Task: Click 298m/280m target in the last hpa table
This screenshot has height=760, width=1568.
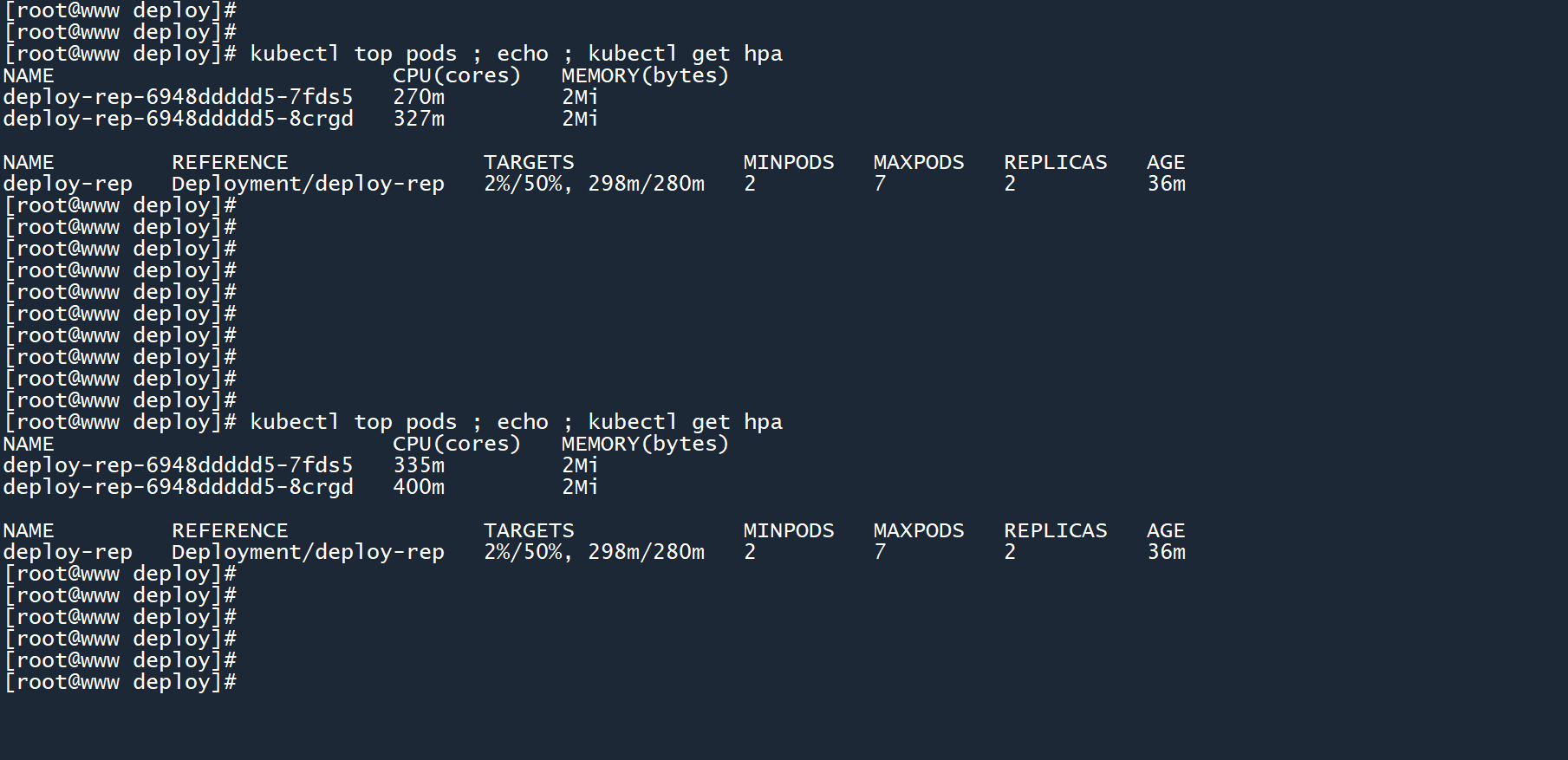Action: (646, 552)
